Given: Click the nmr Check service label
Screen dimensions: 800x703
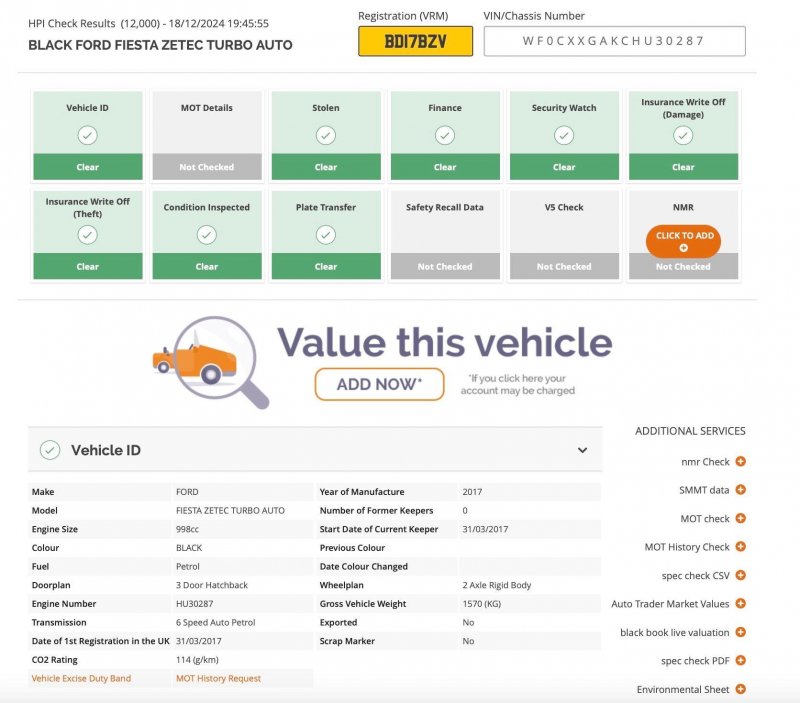Looking at the screenshot, I should pyautogui.click(x=705, y=462).
